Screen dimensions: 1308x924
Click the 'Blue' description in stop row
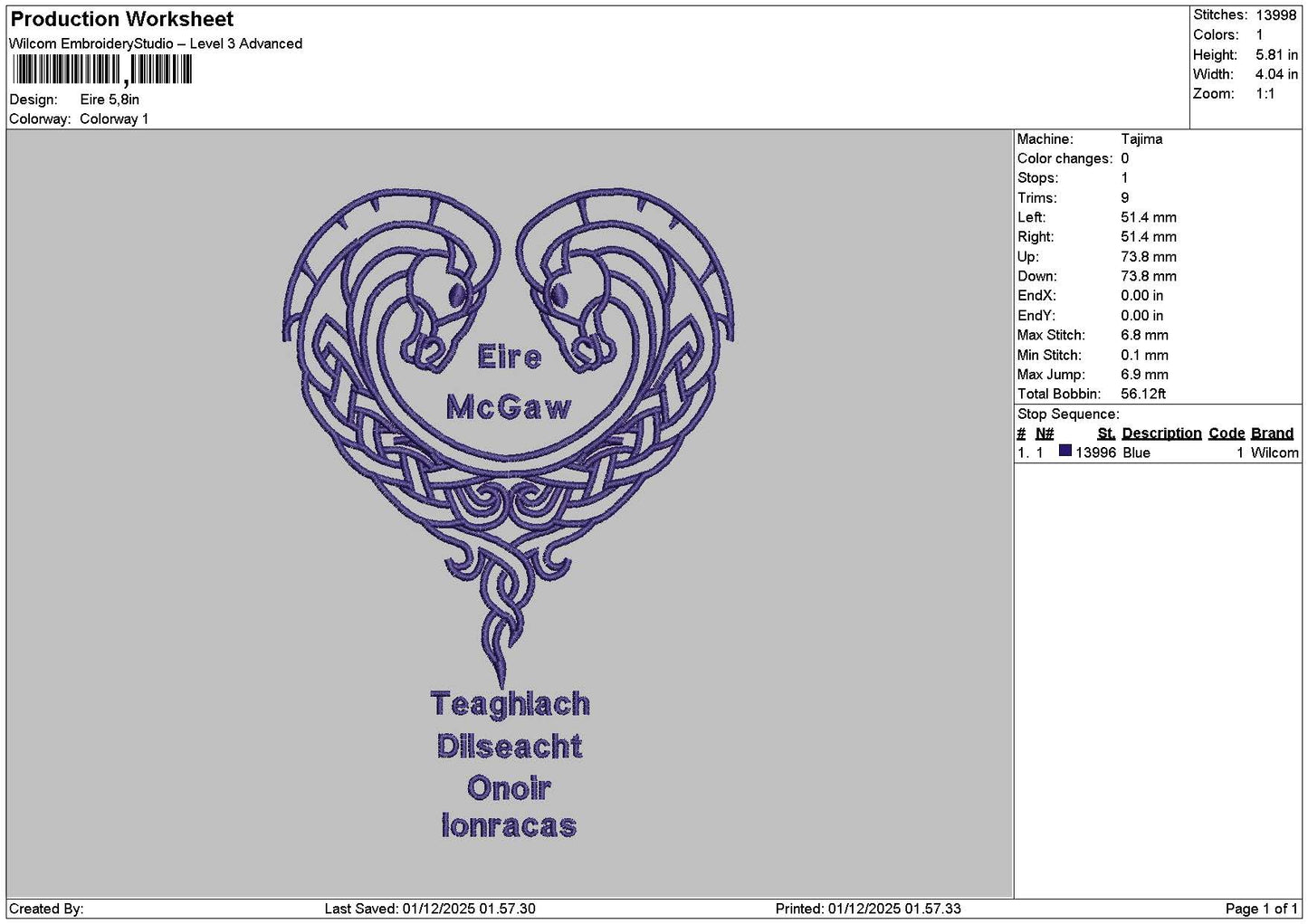point(1136,452)
